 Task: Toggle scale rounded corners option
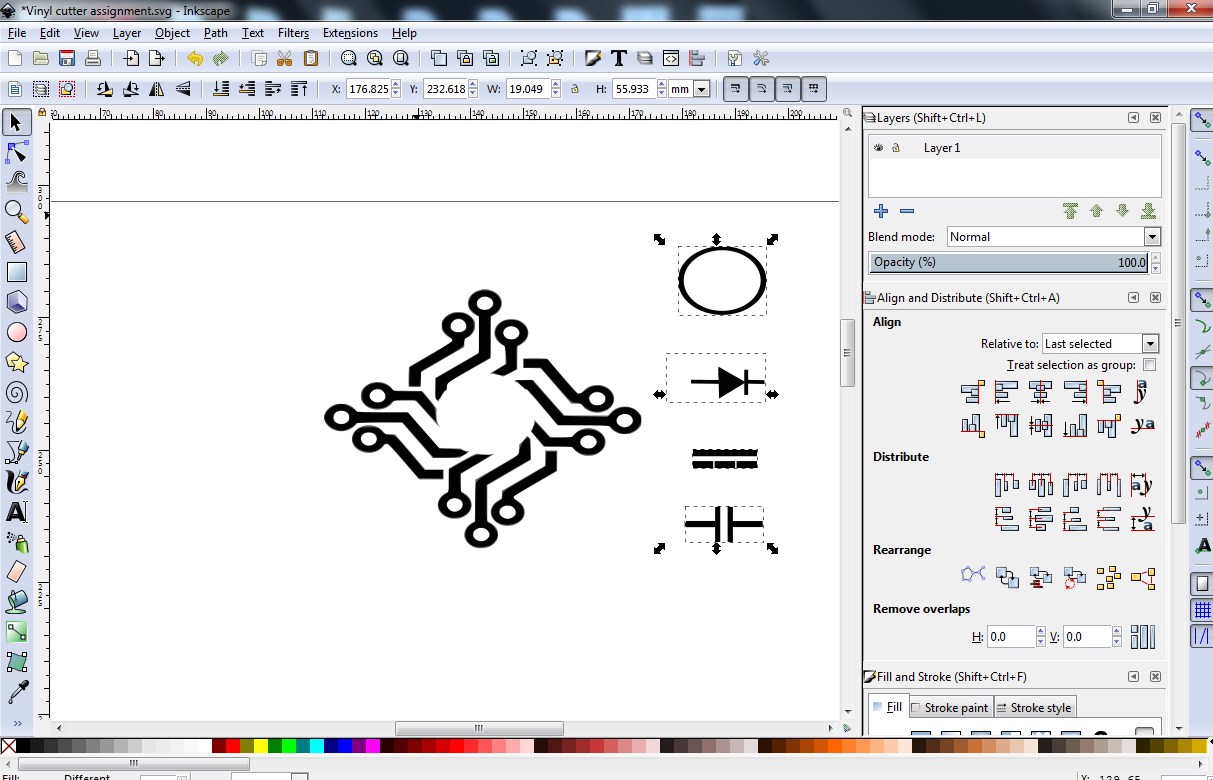[x=762, y=89]
